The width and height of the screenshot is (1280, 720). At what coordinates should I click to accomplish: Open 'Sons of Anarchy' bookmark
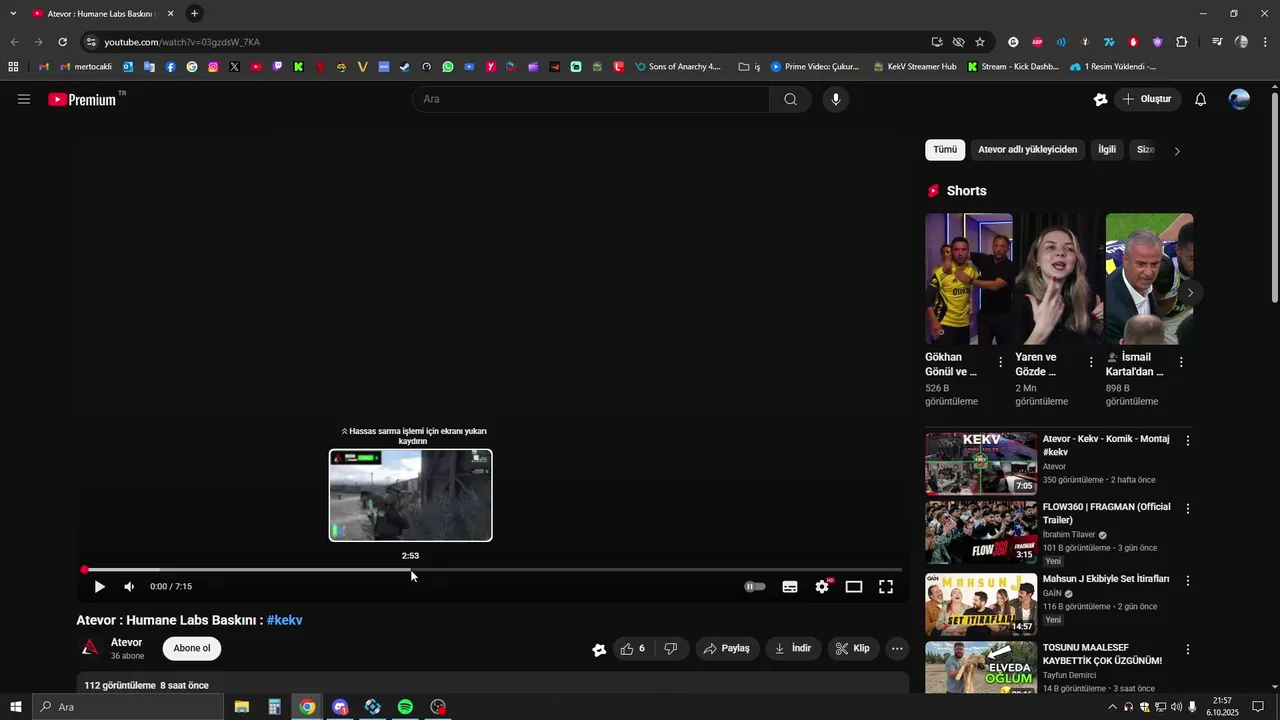[677, 67]
